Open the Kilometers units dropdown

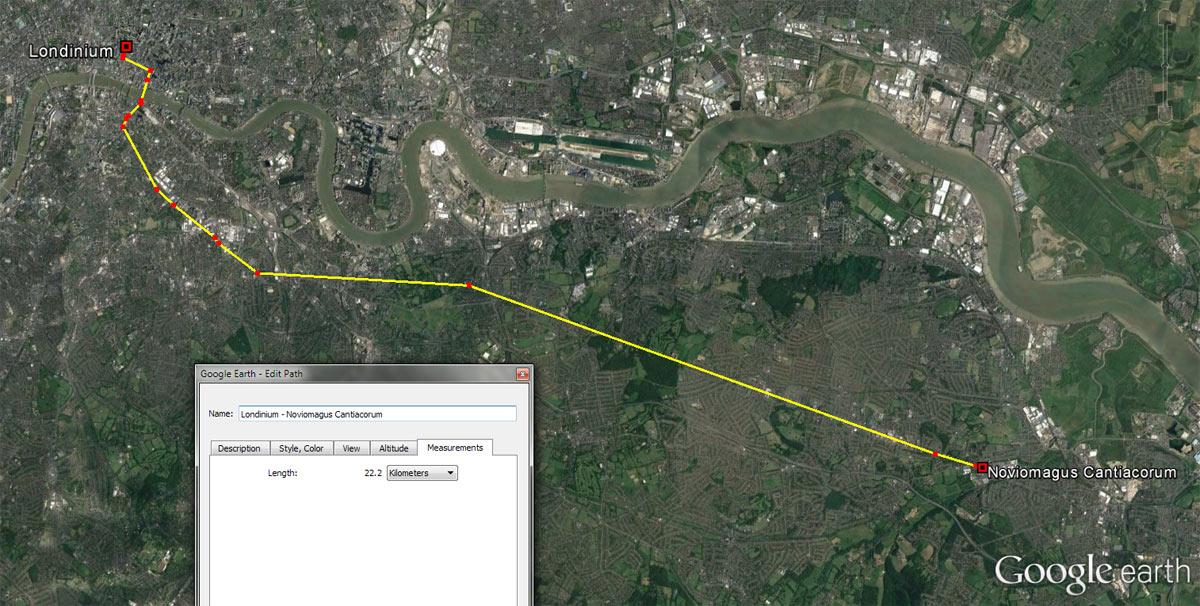(x=421, y=473)
